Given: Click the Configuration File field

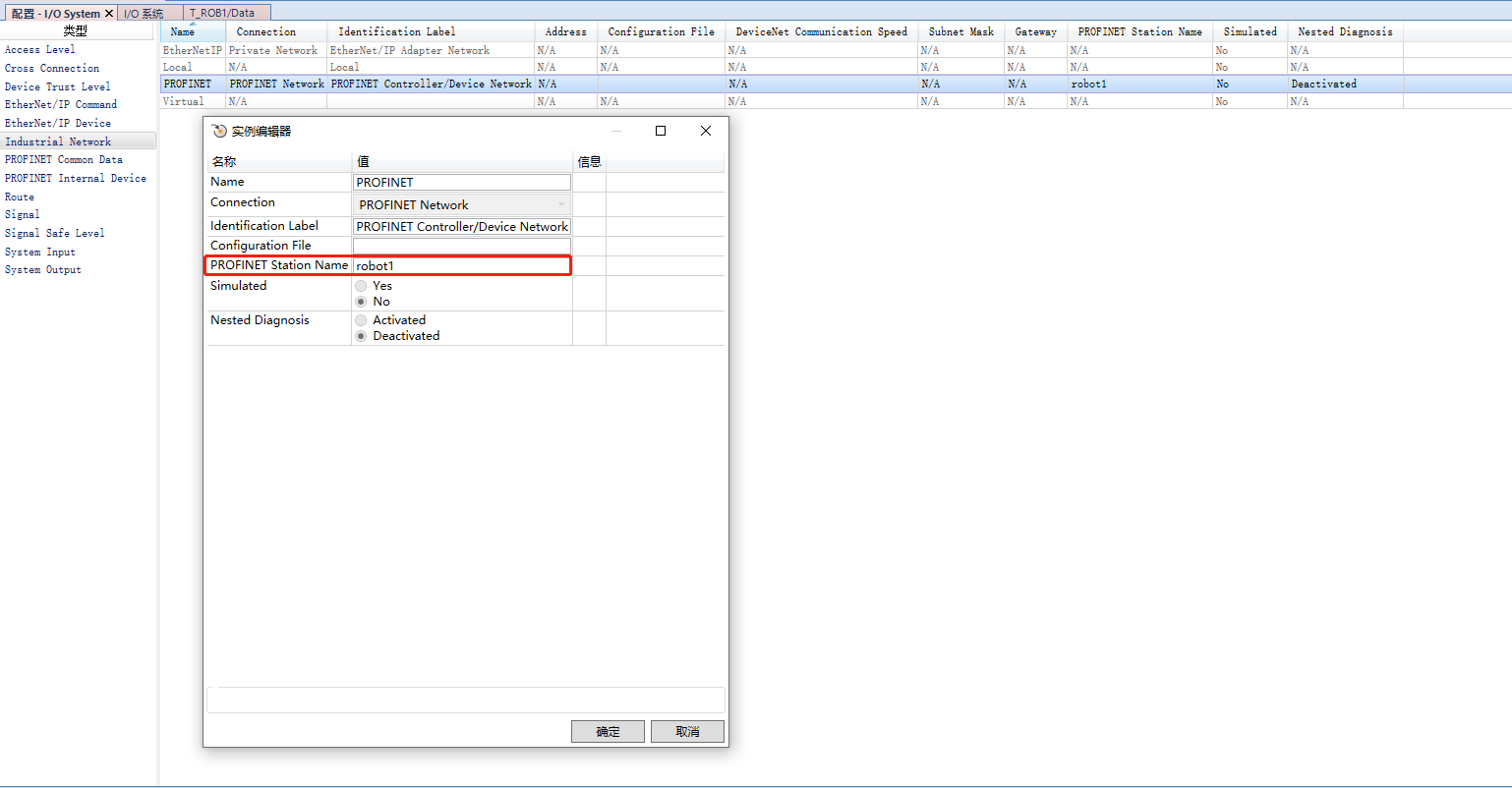Looking at the screenshot, I should 462,246.
